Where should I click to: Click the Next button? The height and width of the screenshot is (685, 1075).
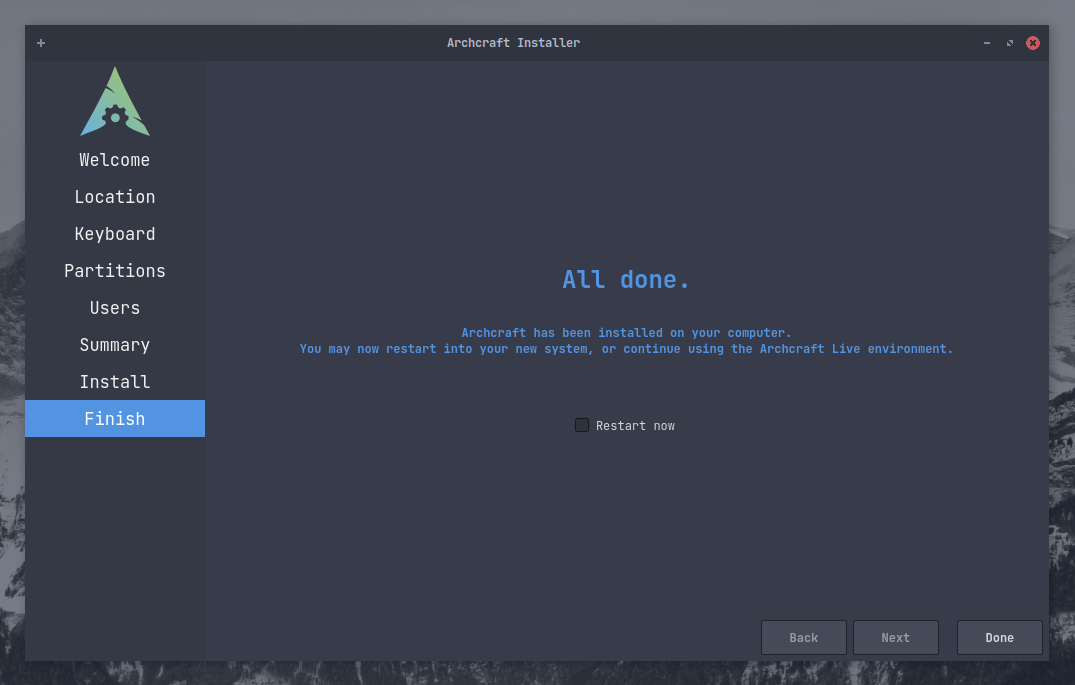click(x=895, y=638)
